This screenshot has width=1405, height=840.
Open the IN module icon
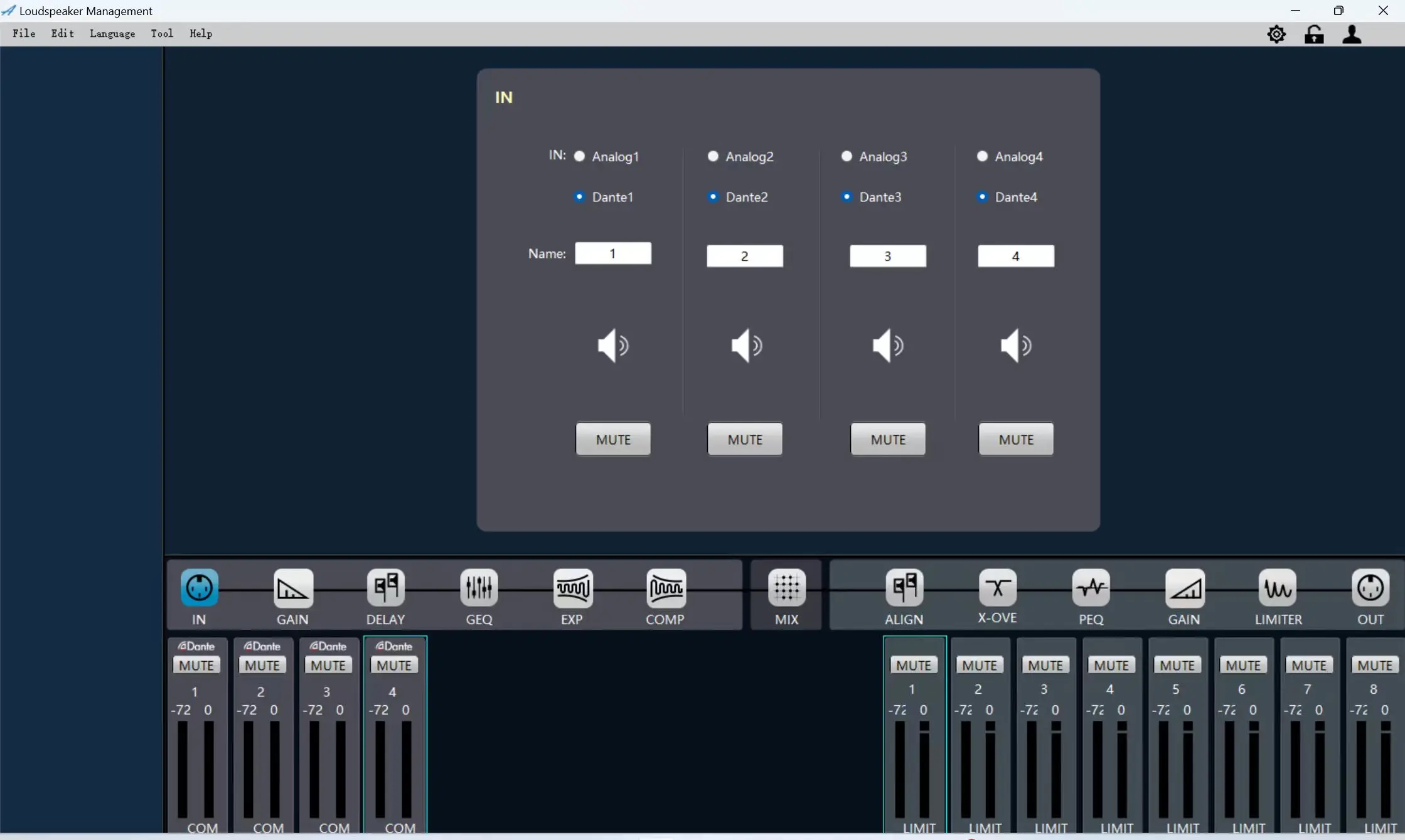[x=200, y=588]
